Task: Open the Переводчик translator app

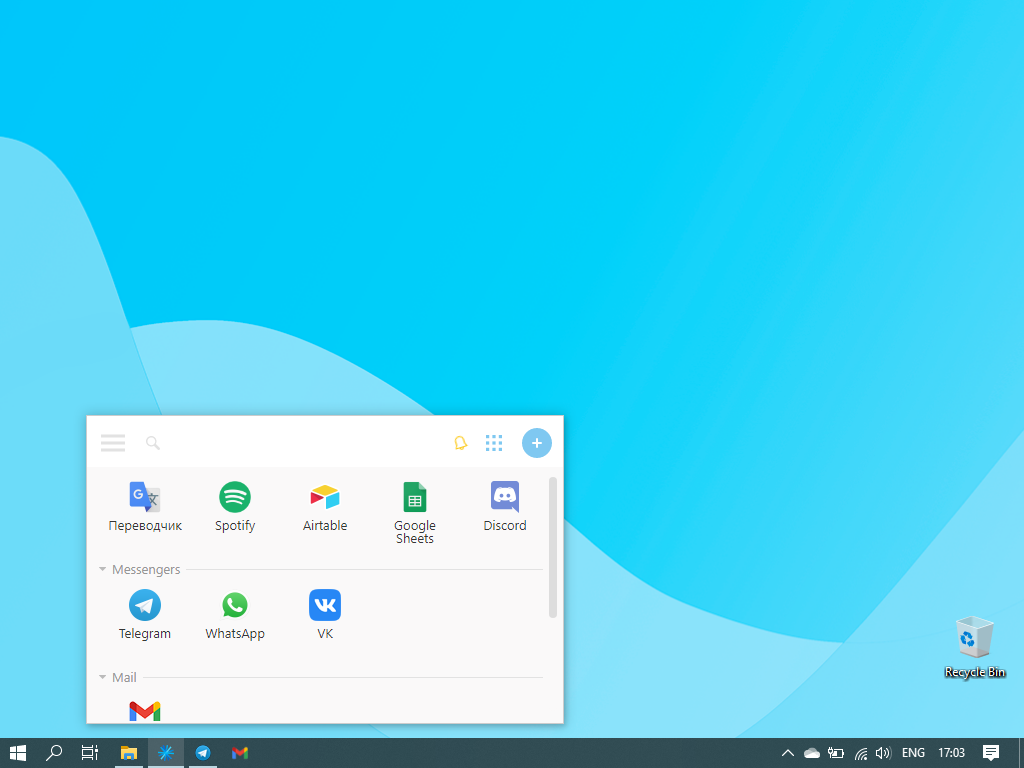Action: pyautogui.click(x=144, y=497)
